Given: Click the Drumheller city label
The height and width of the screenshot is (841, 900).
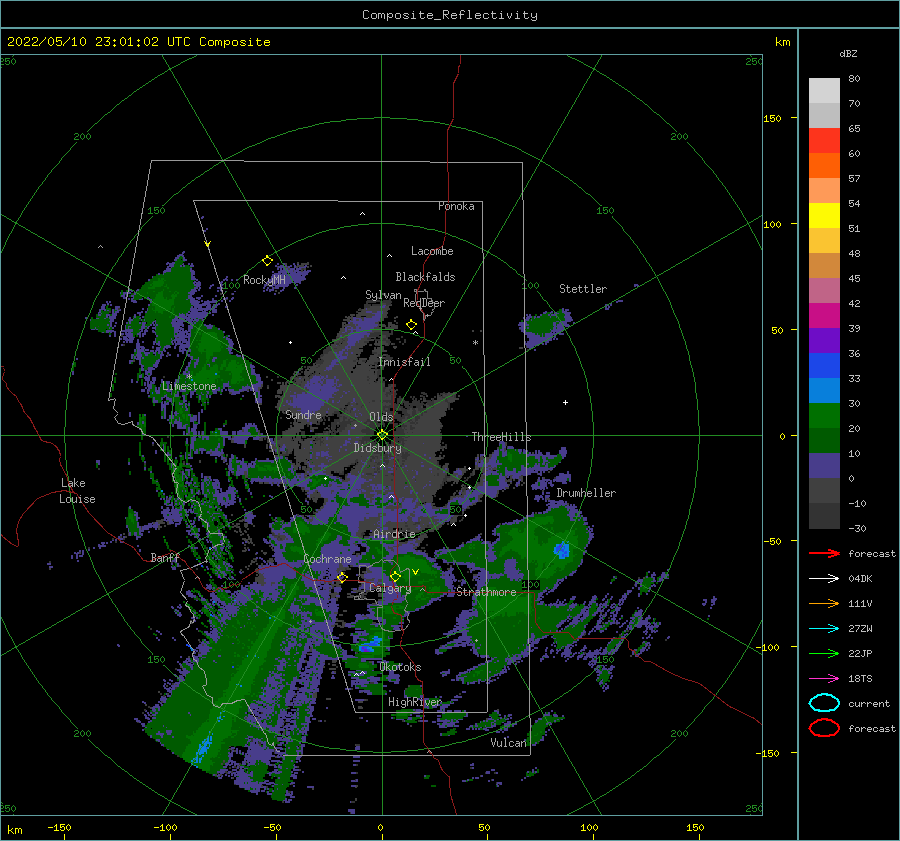Looking at the screenshot, I should [x=586, y=493].
